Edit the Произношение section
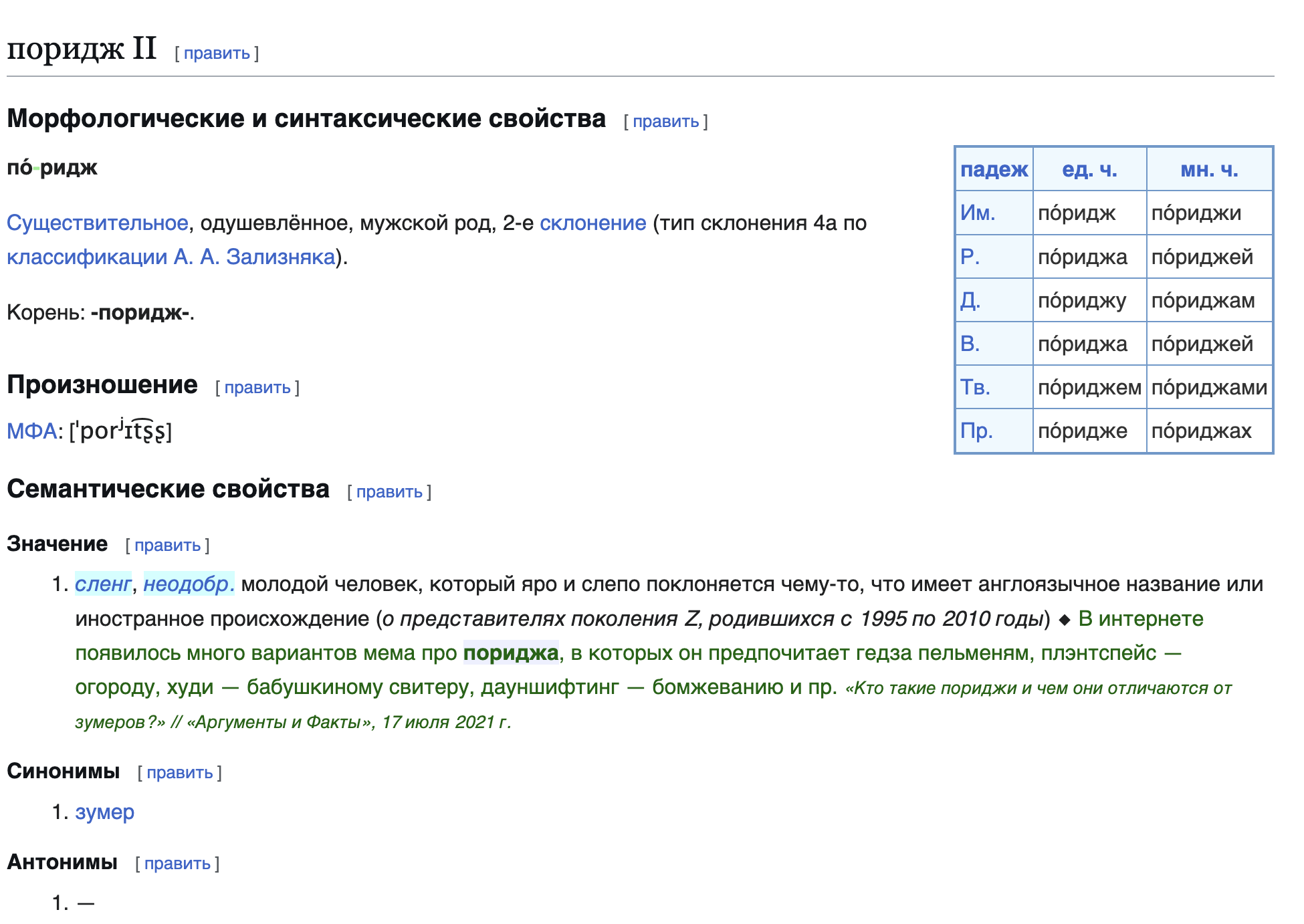Viewport: 1304px width, 924px height. [257, 388]
